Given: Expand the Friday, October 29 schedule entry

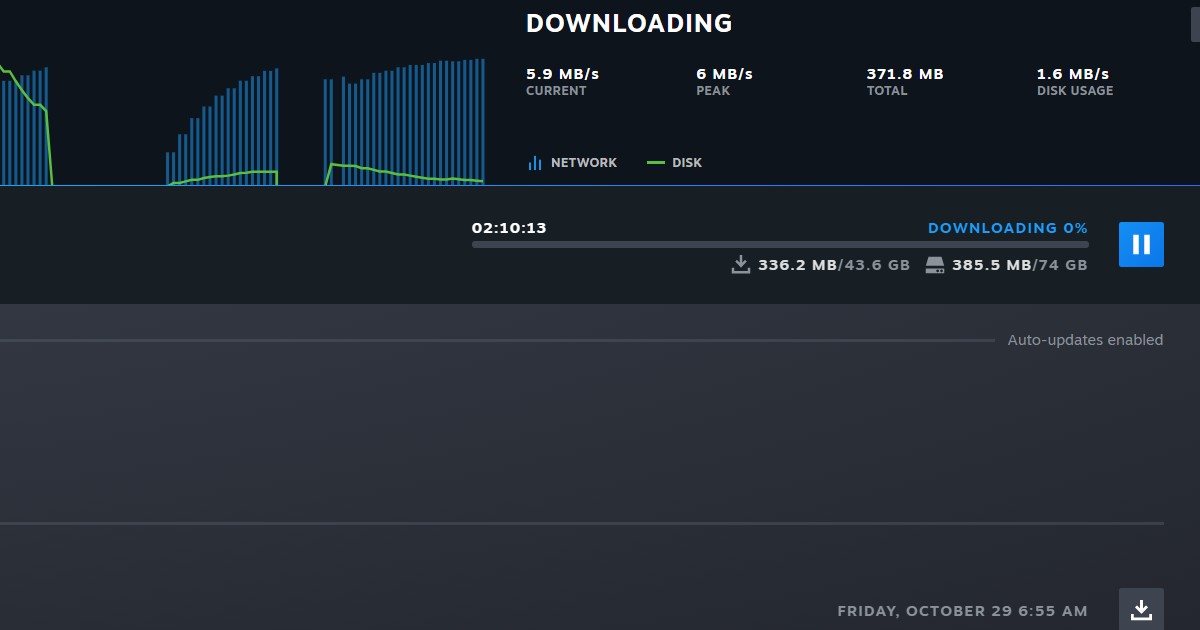Looking at the screenshot, I should click(963, 610).
